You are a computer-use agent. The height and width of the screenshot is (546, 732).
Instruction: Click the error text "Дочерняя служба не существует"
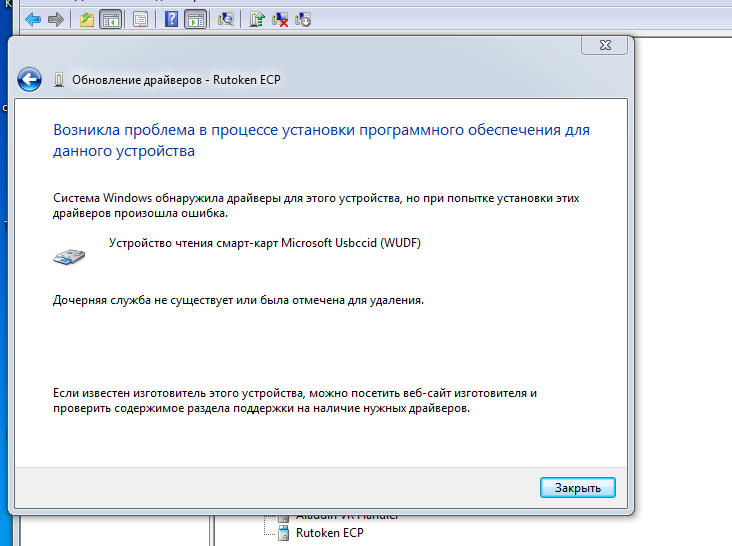143,300
